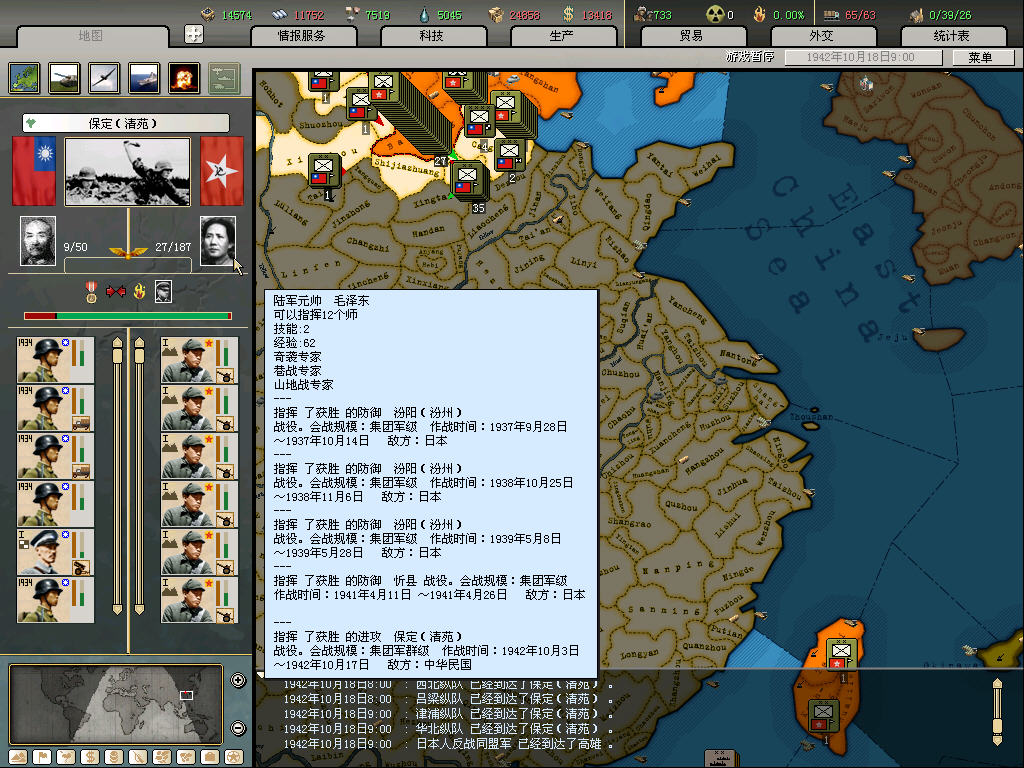Open the land units (tank) list icon

(x=65, y=78)
